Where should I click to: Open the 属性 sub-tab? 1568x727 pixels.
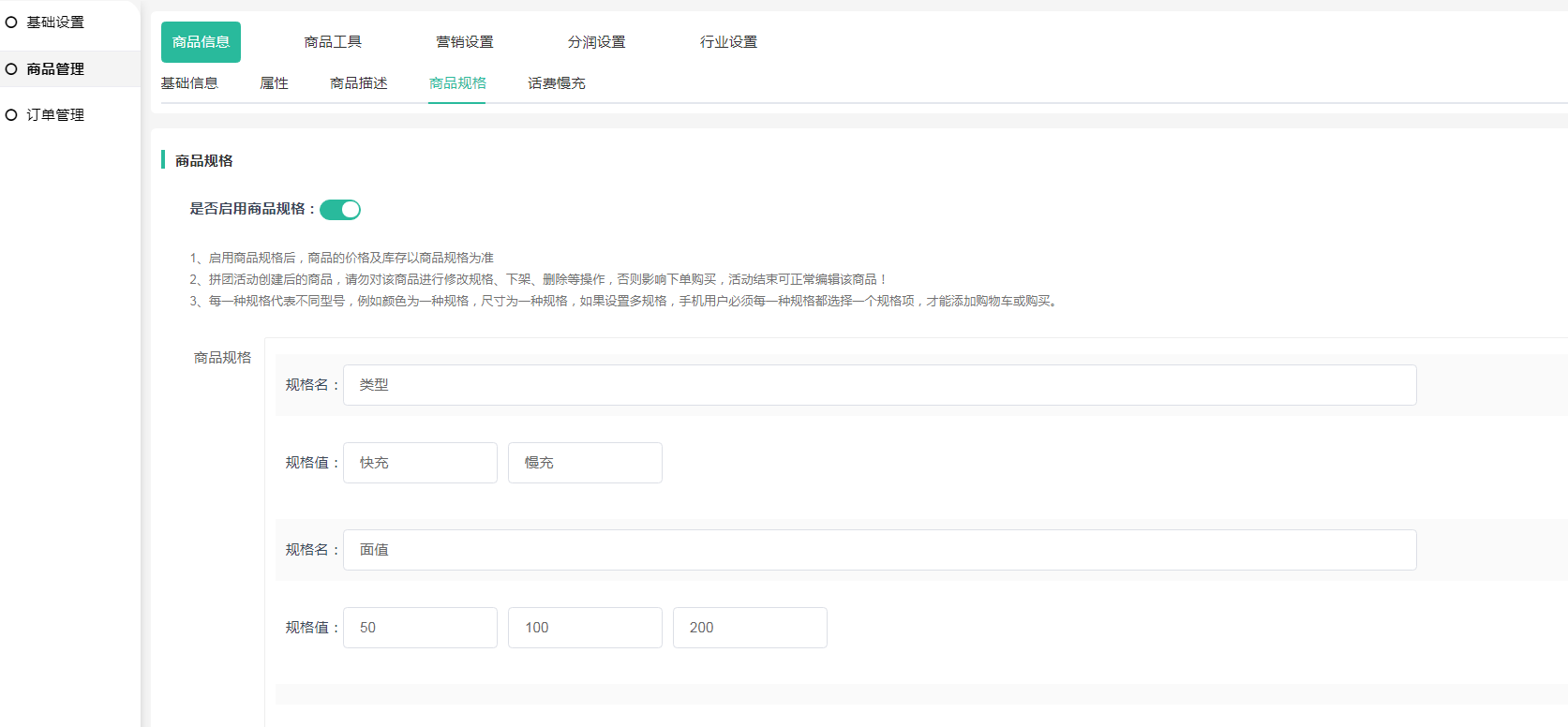click(x=274, y=83)
